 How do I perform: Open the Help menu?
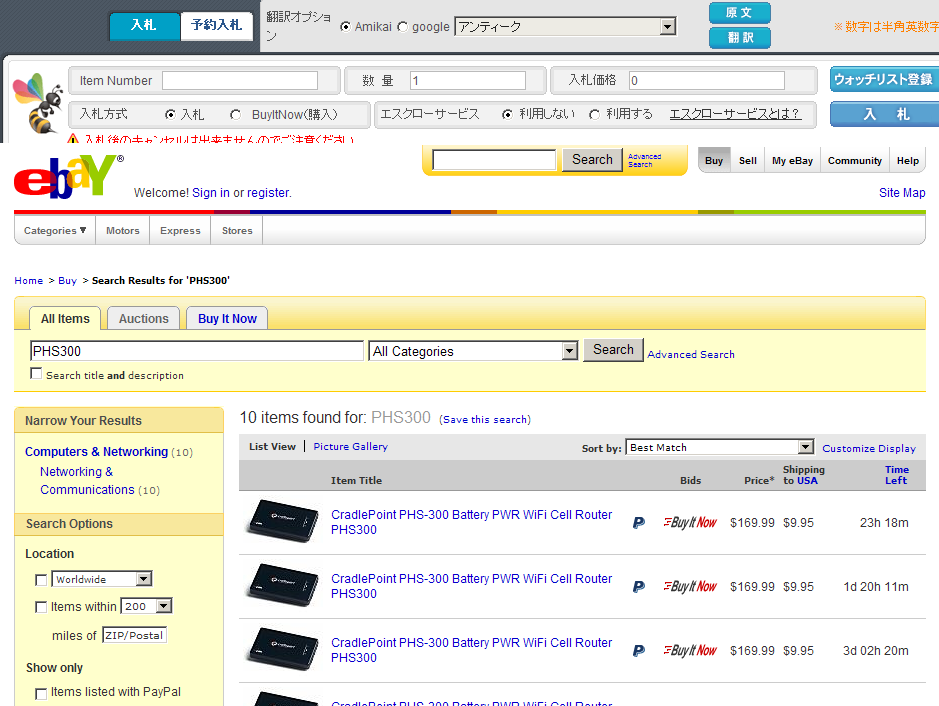point(907,160)
